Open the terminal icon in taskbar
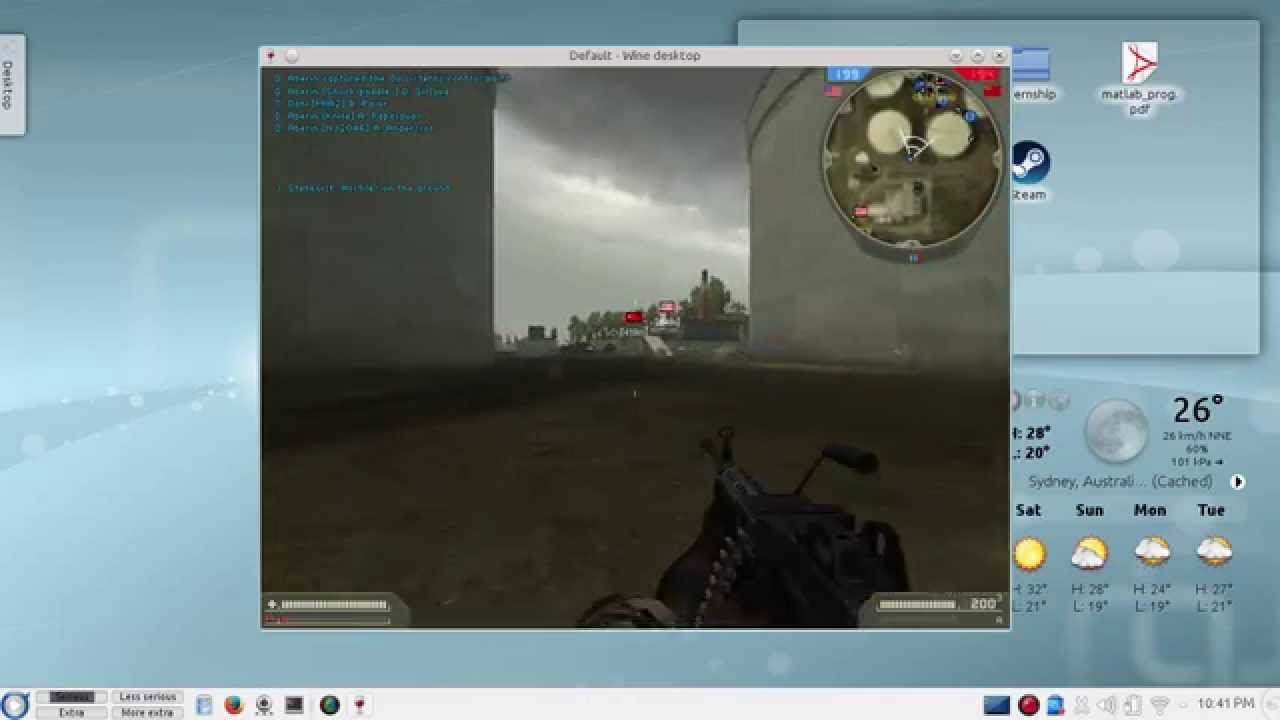 click(x=294, y=705)
